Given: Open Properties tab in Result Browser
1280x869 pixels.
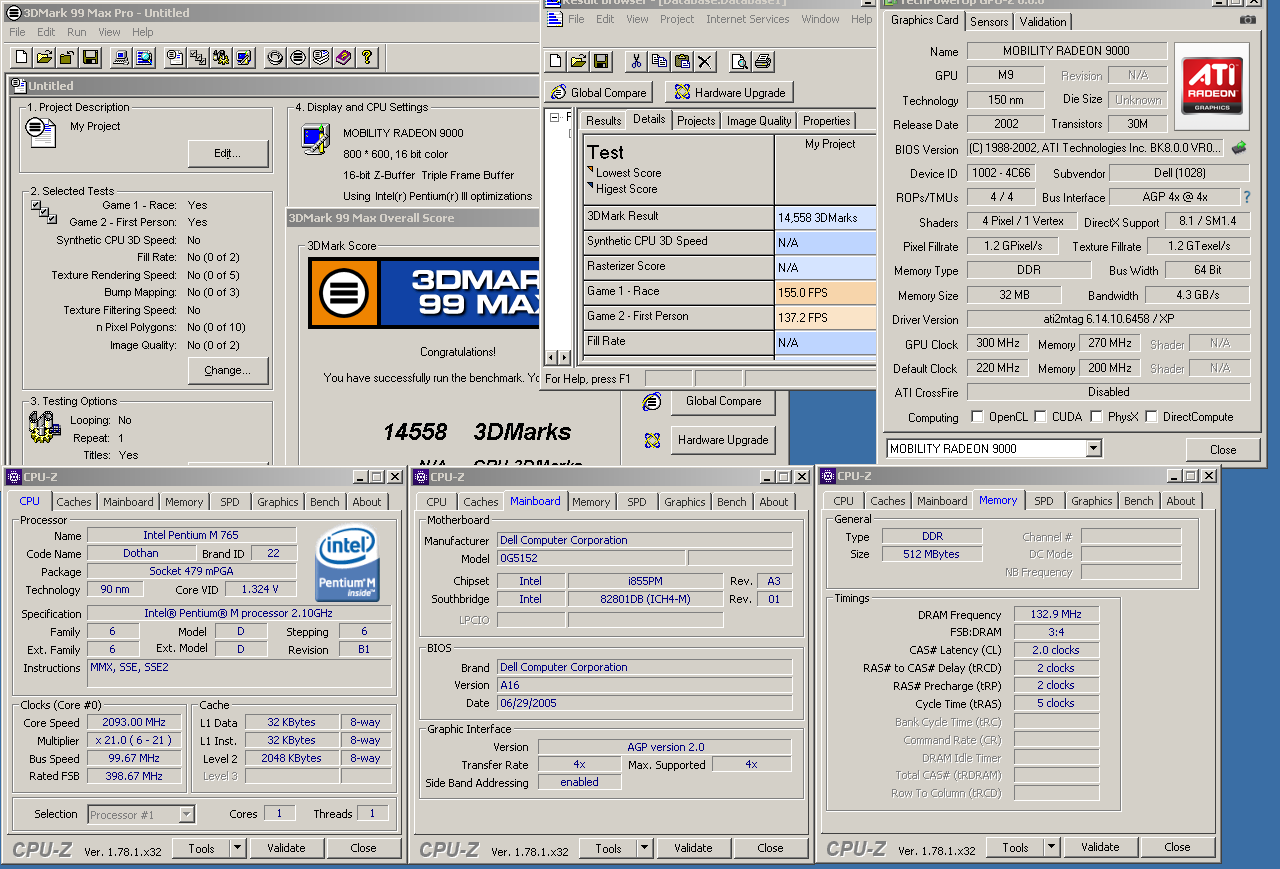Looking at the screenshot, I should coord(827,120).
